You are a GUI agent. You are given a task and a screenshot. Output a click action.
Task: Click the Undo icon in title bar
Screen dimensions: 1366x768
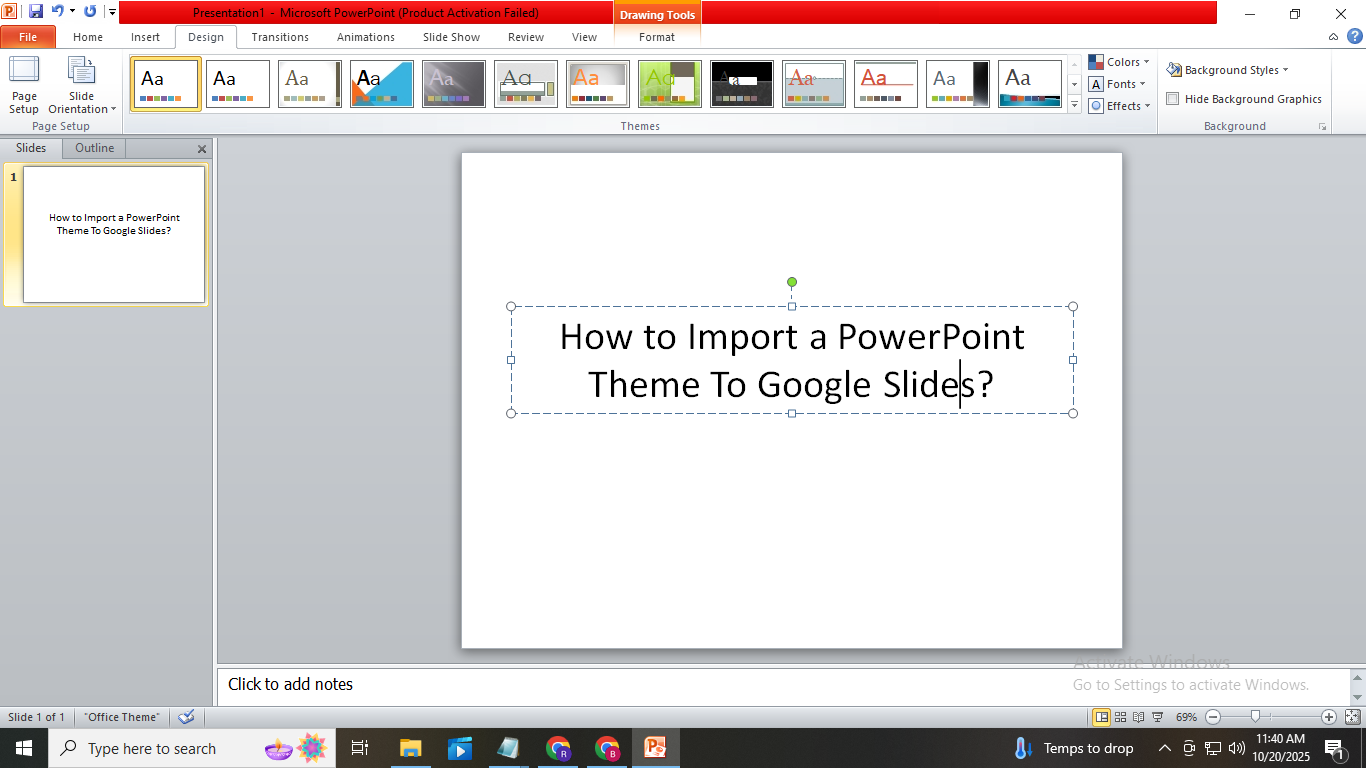[x=58, y=12]
